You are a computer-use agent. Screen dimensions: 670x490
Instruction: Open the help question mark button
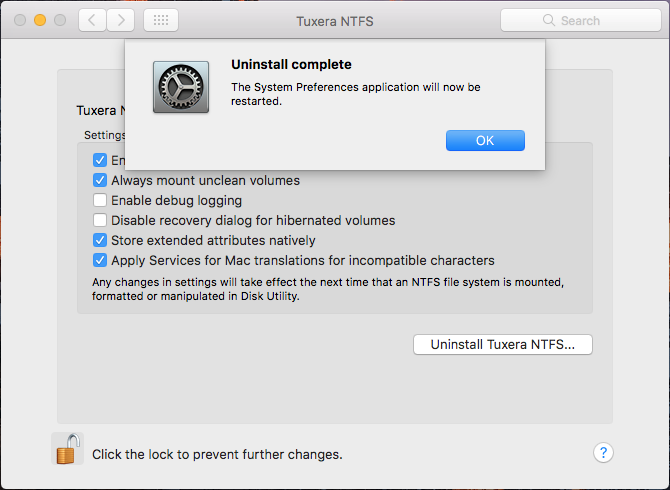(x=603, y=453)
